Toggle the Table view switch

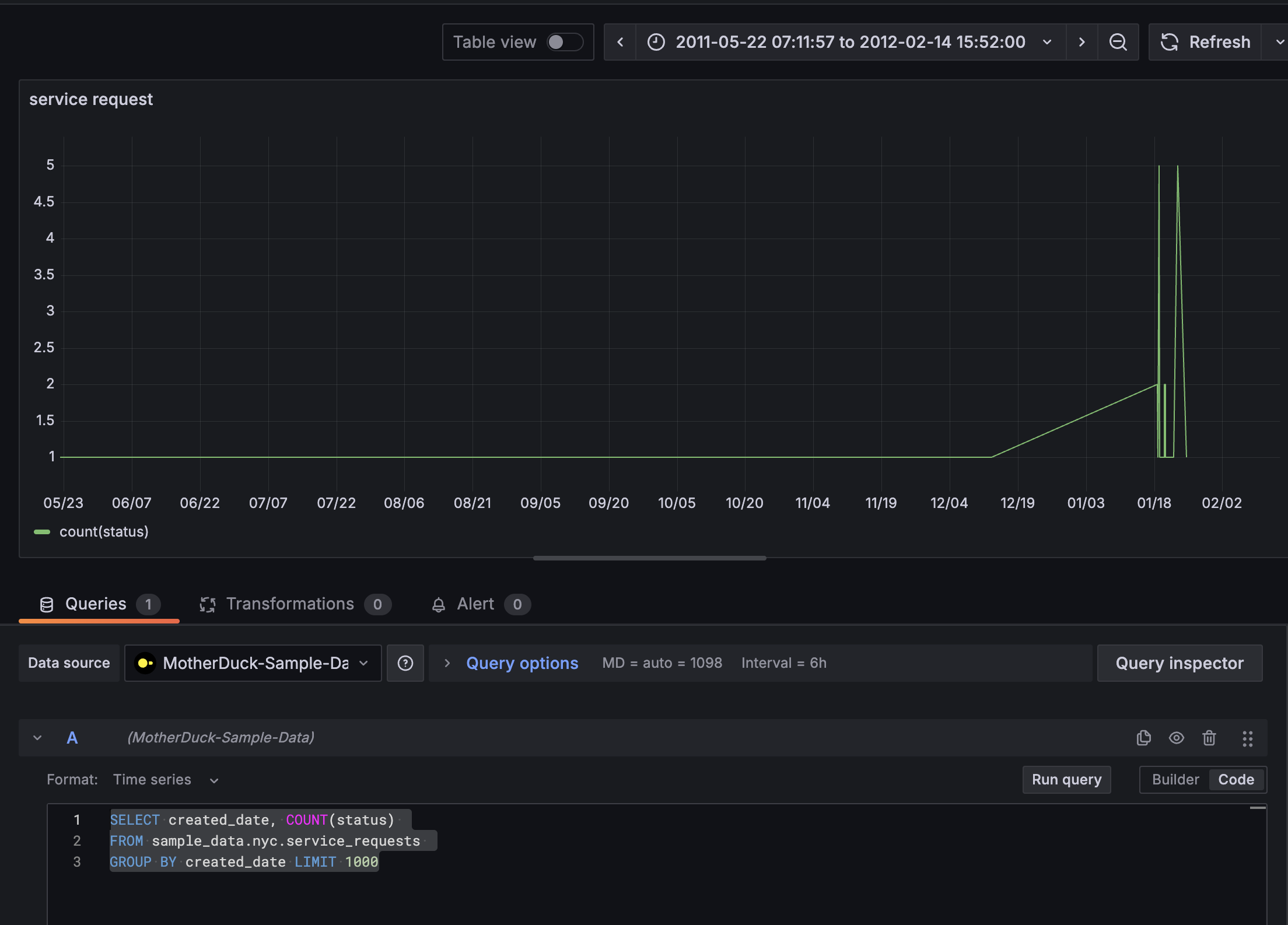(x=565, y=42)
